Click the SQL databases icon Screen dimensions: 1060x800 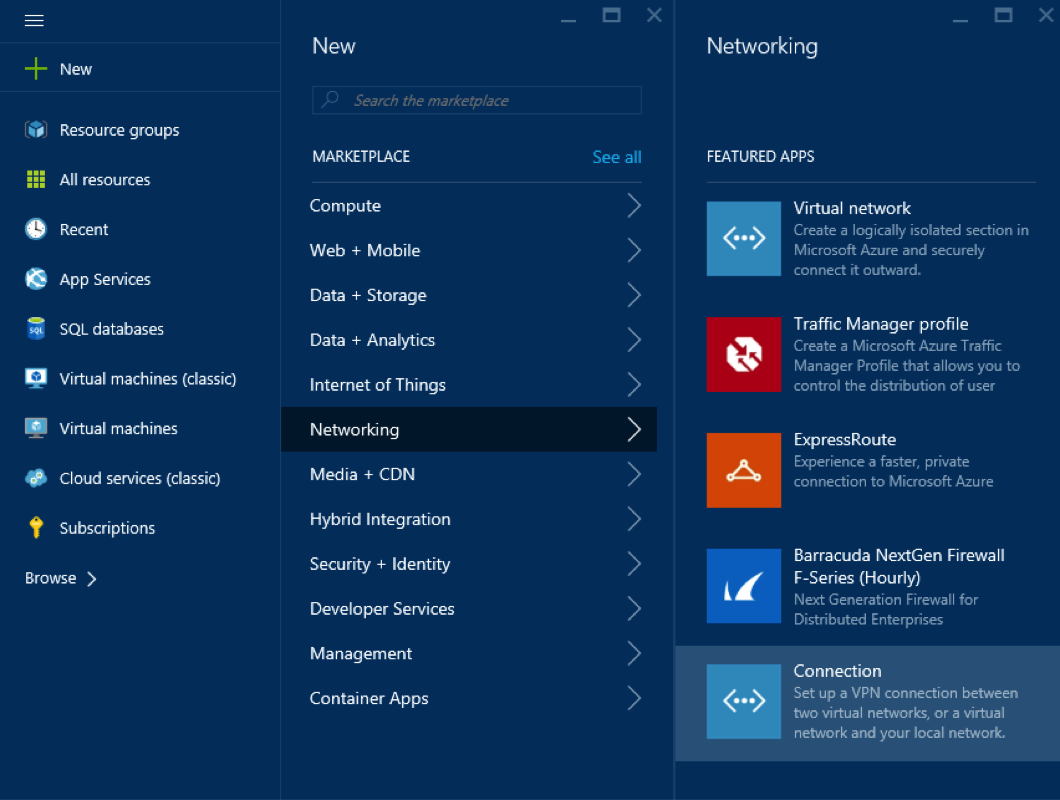point(36,329)
